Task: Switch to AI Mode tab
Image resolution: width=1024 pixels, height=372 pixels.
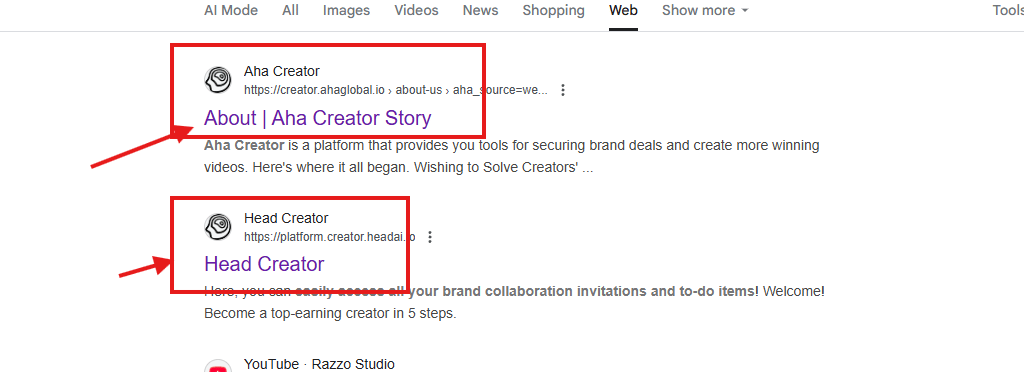Action: 231,10
